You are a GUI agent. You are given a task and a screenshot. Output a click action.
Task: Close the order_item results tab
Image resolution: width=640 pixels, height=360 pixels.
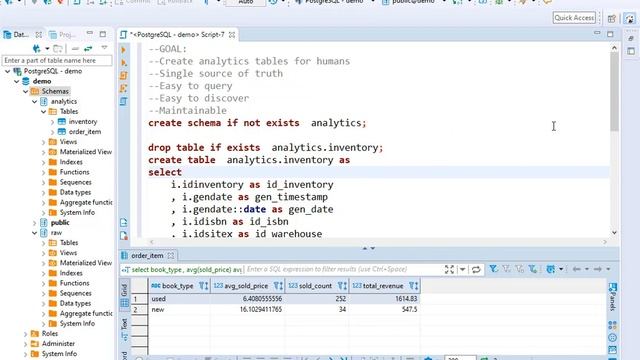click(171, 256)
